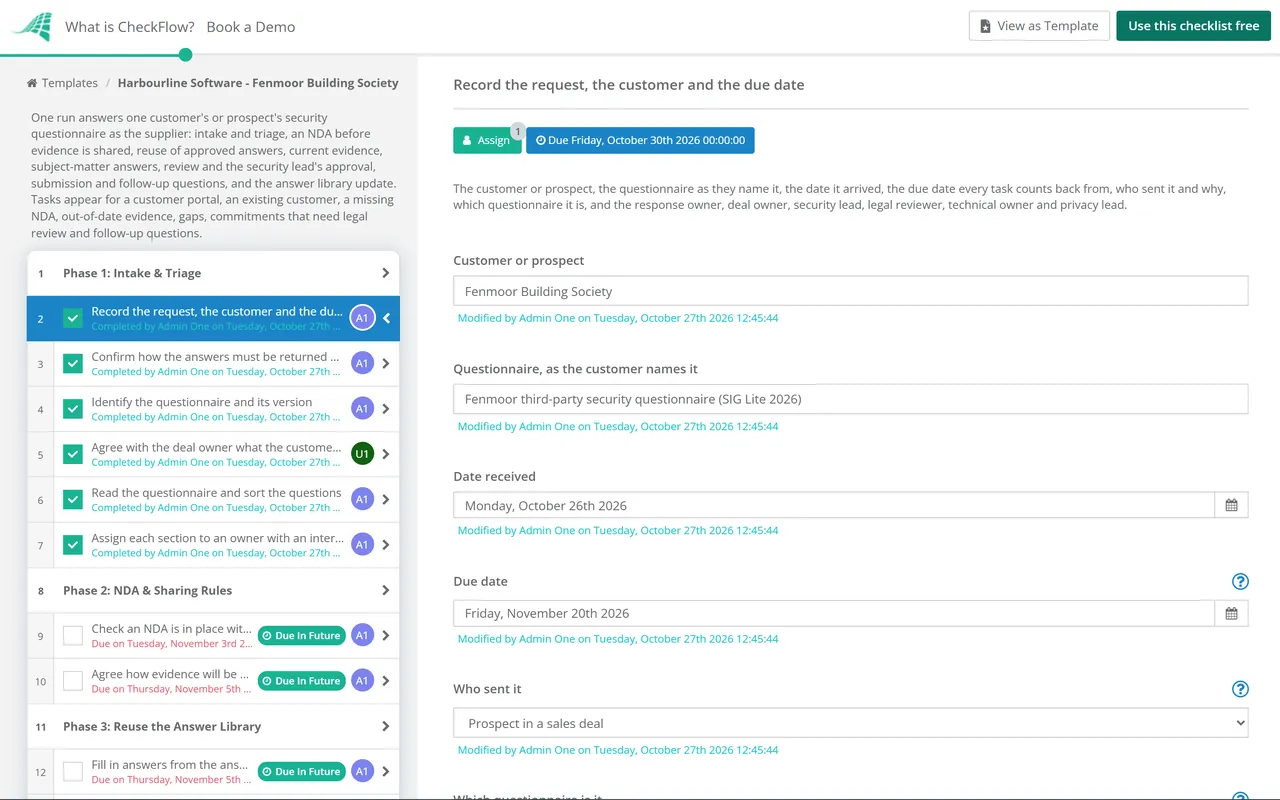Click Due date field showing November 20th
The height and width of the screenshot is (800, 1280).
(834, 613)
